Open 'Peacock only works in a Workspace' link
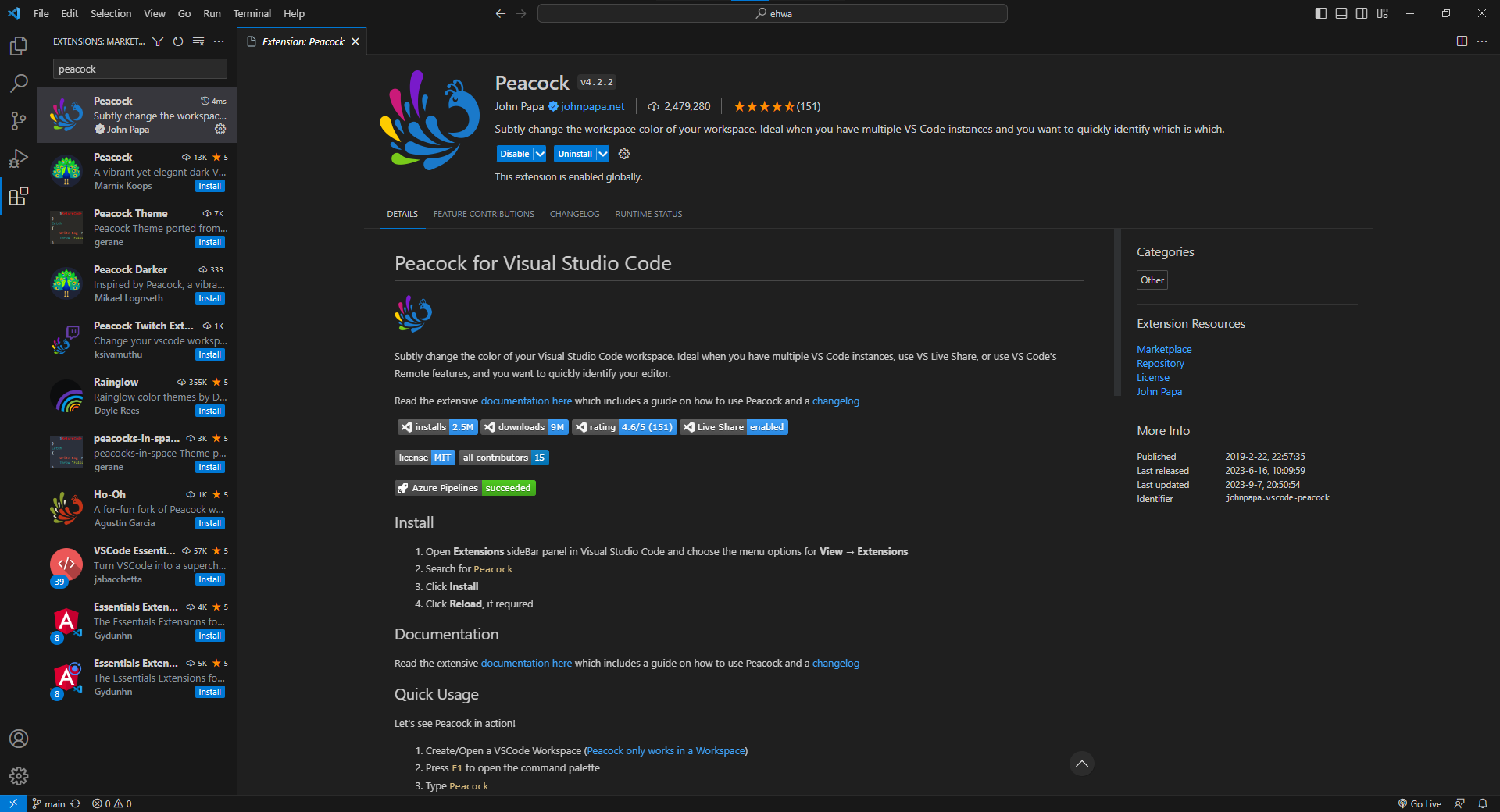This screenshot has width=1500, height=812. coord(666,750)
